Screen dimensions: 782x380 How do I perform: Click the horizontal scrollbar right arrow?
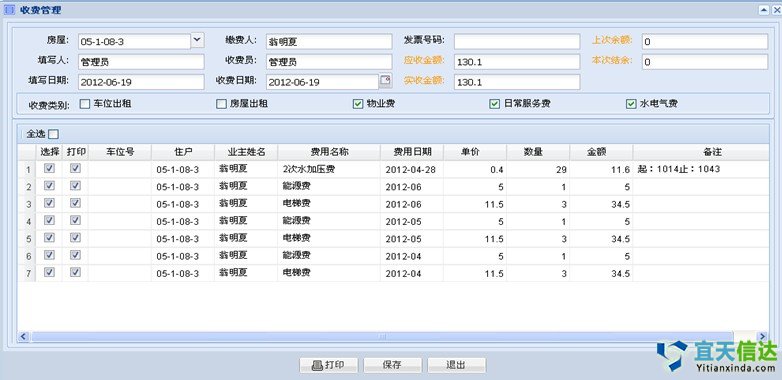pyautogui.click(x=762, y=337)
